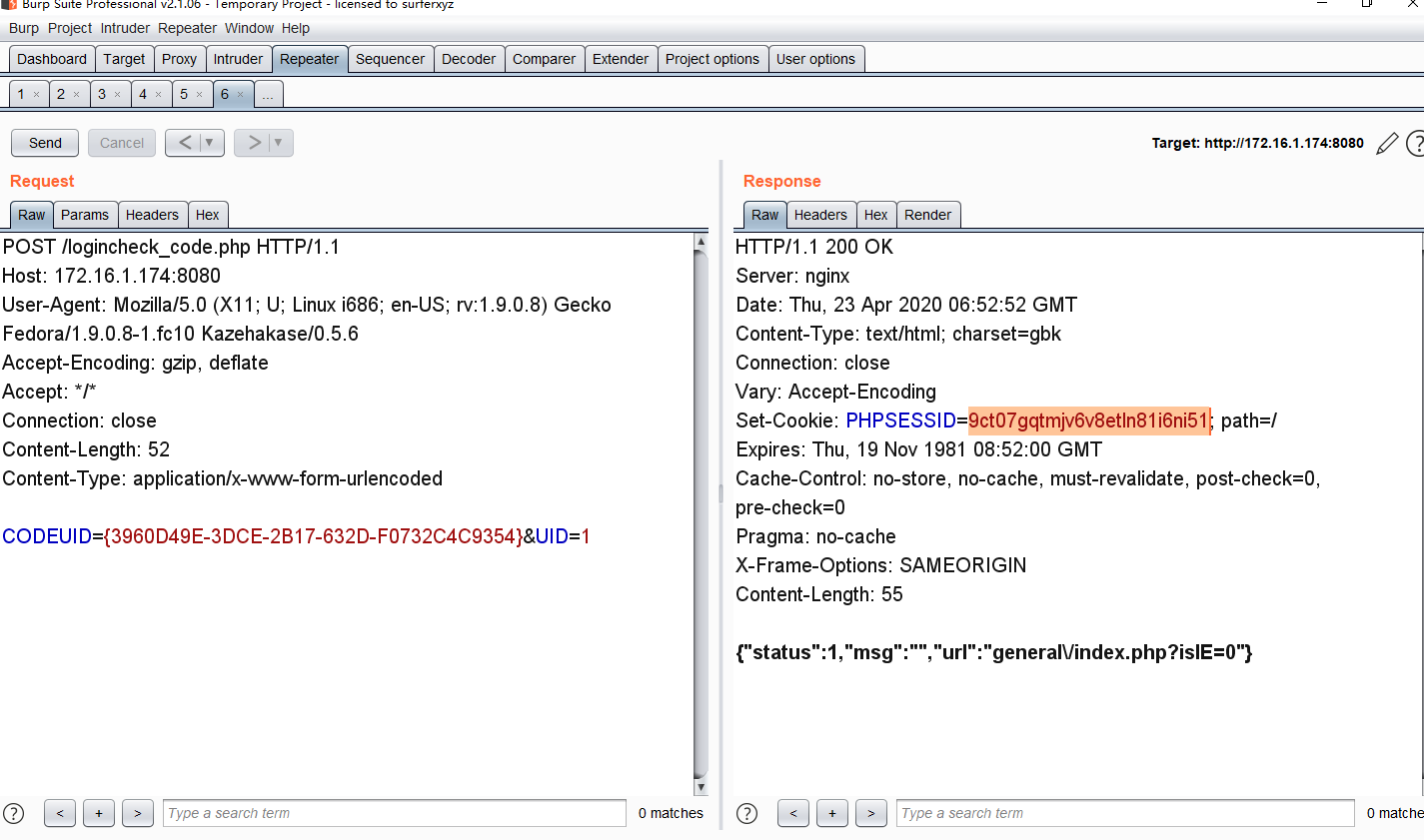Show request Headers view
The height and width of the screenshot is (840, 1424).
(x=152, y=215)
